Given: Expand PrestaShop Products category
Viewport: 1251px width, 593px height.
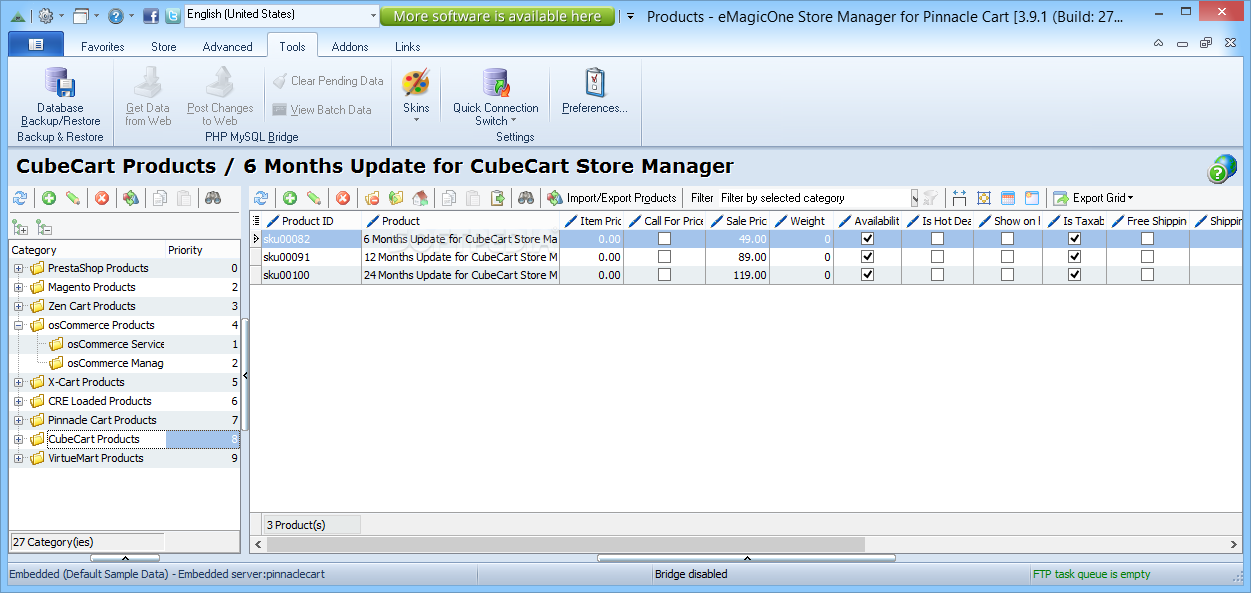Looking at the screenshot, I should coord(19,268).
